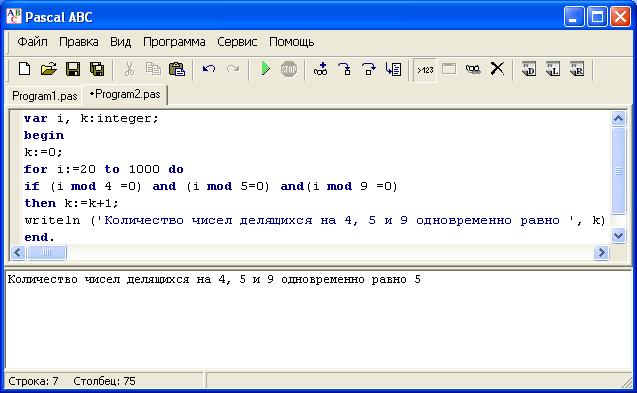This screenshot has height=393, width=637.
Task: Run to cursor icon in the toolbar
Action: [x=393, y=69]
